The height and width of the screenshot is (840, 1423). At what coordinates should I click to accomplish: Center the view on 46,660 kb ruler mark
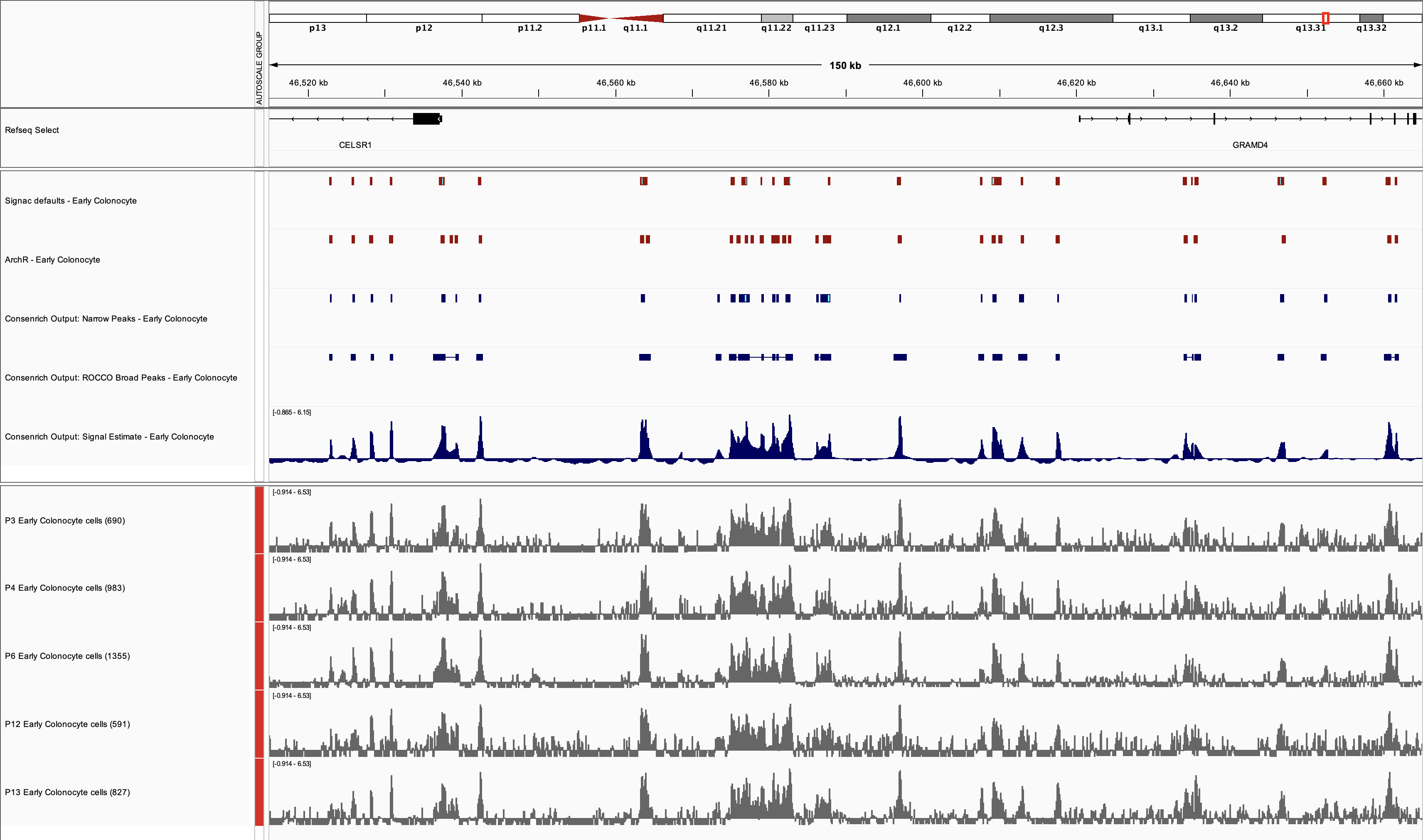click(1384, 83)
